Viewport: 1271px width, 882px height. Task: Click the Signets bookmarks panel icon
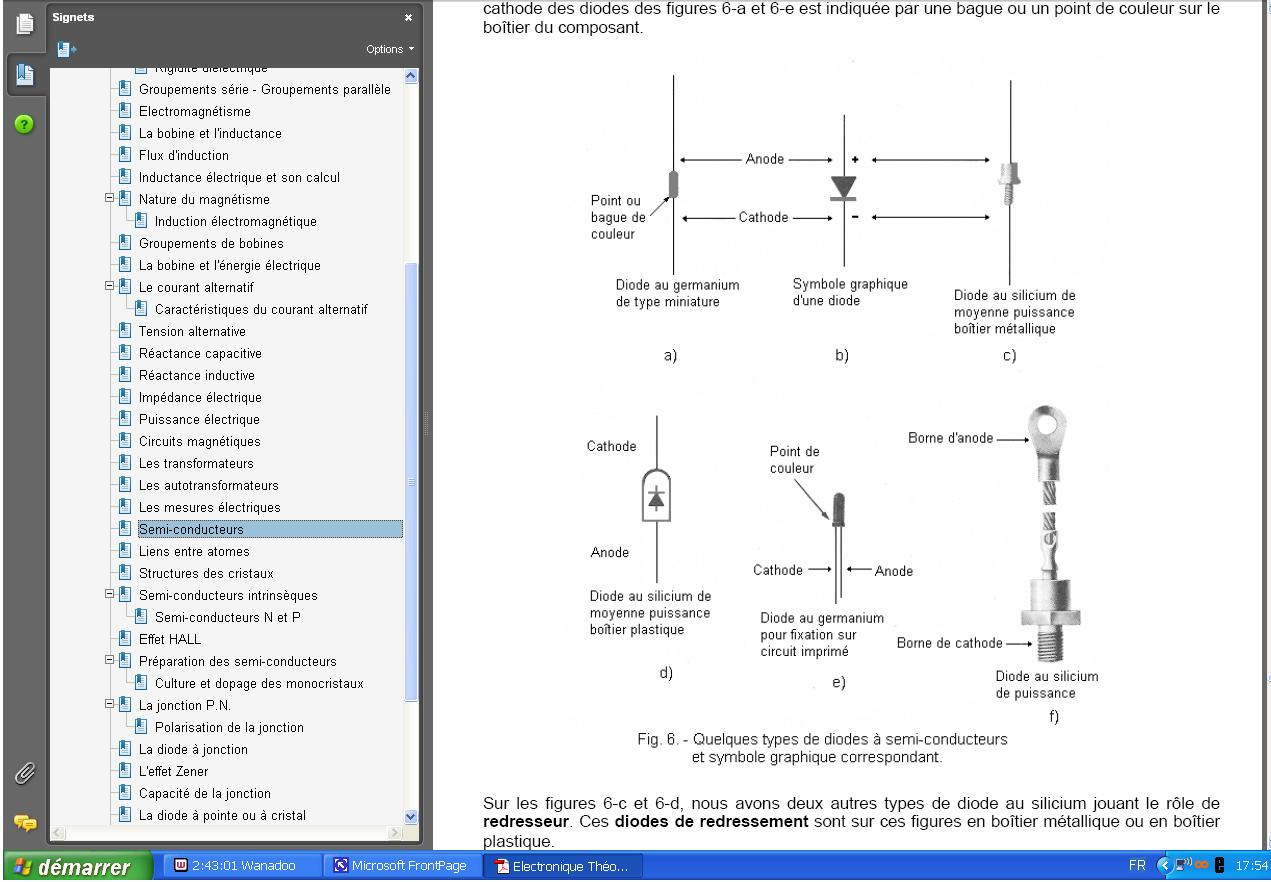tap(26, 73)
